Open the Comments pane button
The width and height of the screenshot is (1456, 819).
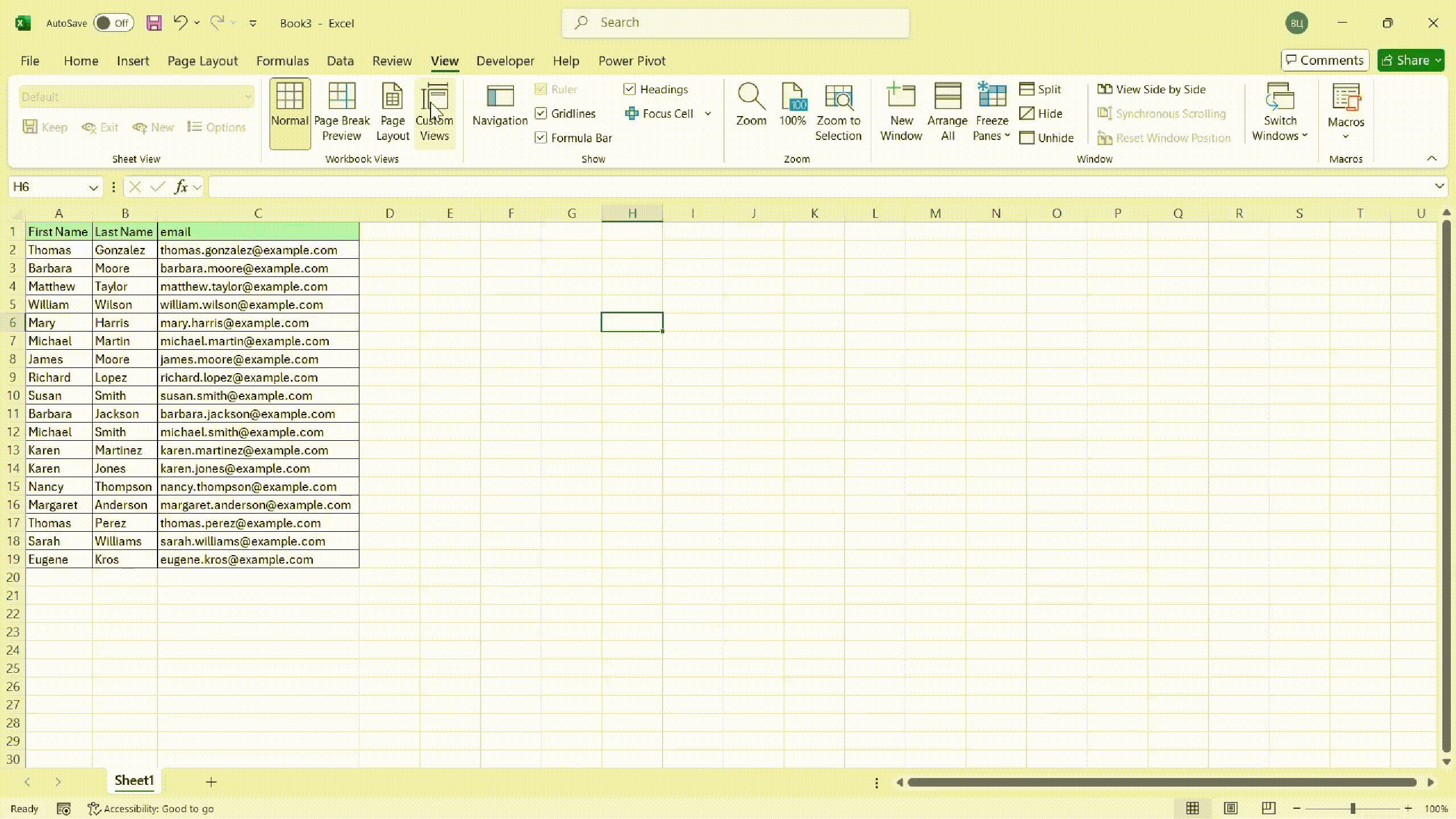1325,60
